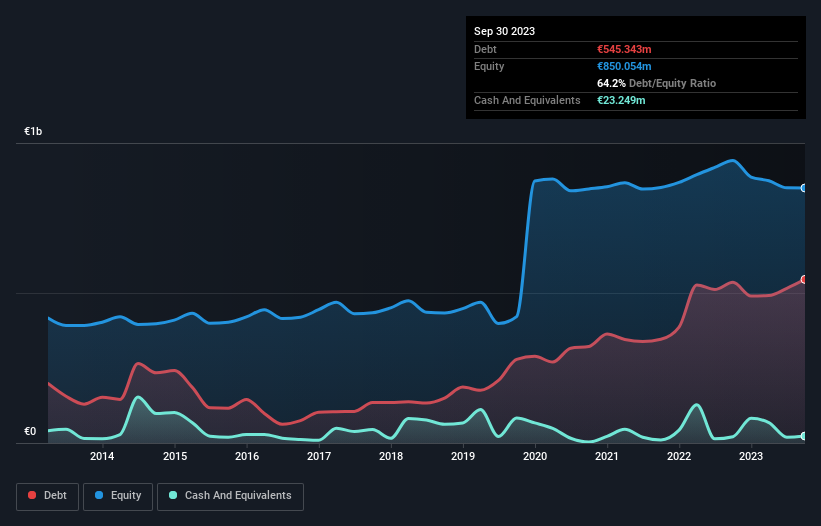This screenshot has height=526, width=821.
Task: Click the 2021 x-axis label
Action: coord(607,456)
